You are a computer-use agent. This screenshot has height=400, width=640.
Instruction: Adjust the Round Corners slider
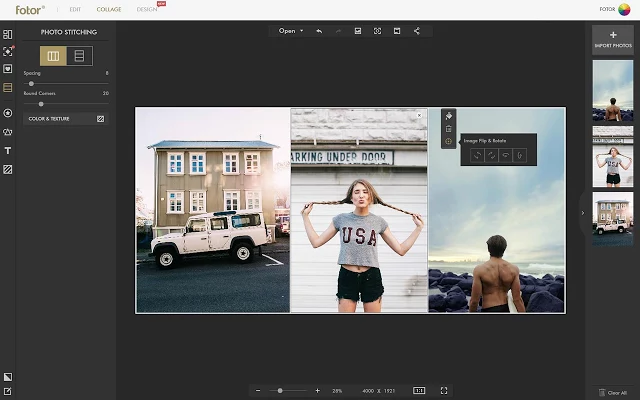pos(66,104)
